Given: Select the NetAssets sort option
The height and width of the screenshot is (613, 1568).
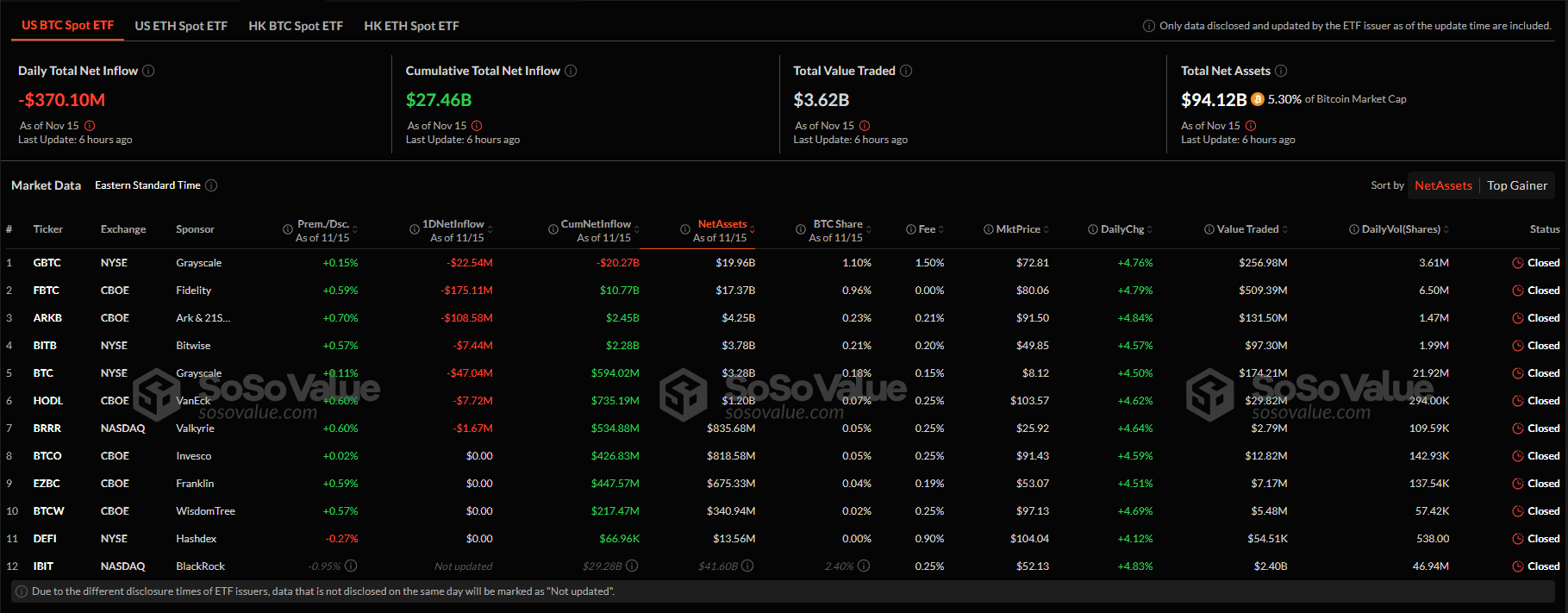Looking at the screenshot, I should (x=1444, y=185).
